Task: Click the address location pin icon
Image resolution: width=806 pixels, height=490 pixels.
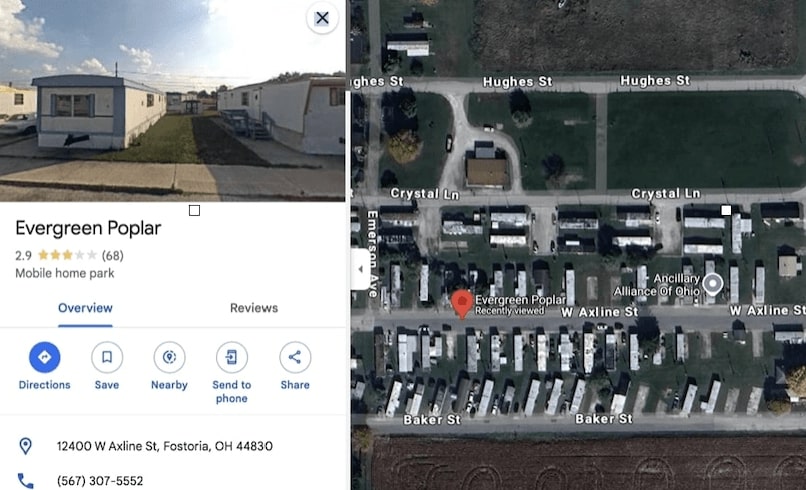Action: [x=25, y=446]
